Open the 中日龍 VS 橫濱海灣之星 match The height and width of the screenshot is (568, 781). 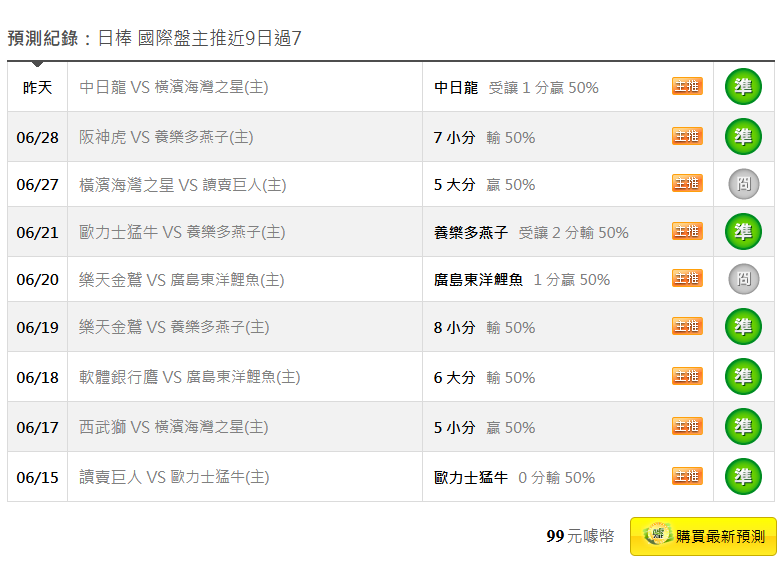point(174,87)
